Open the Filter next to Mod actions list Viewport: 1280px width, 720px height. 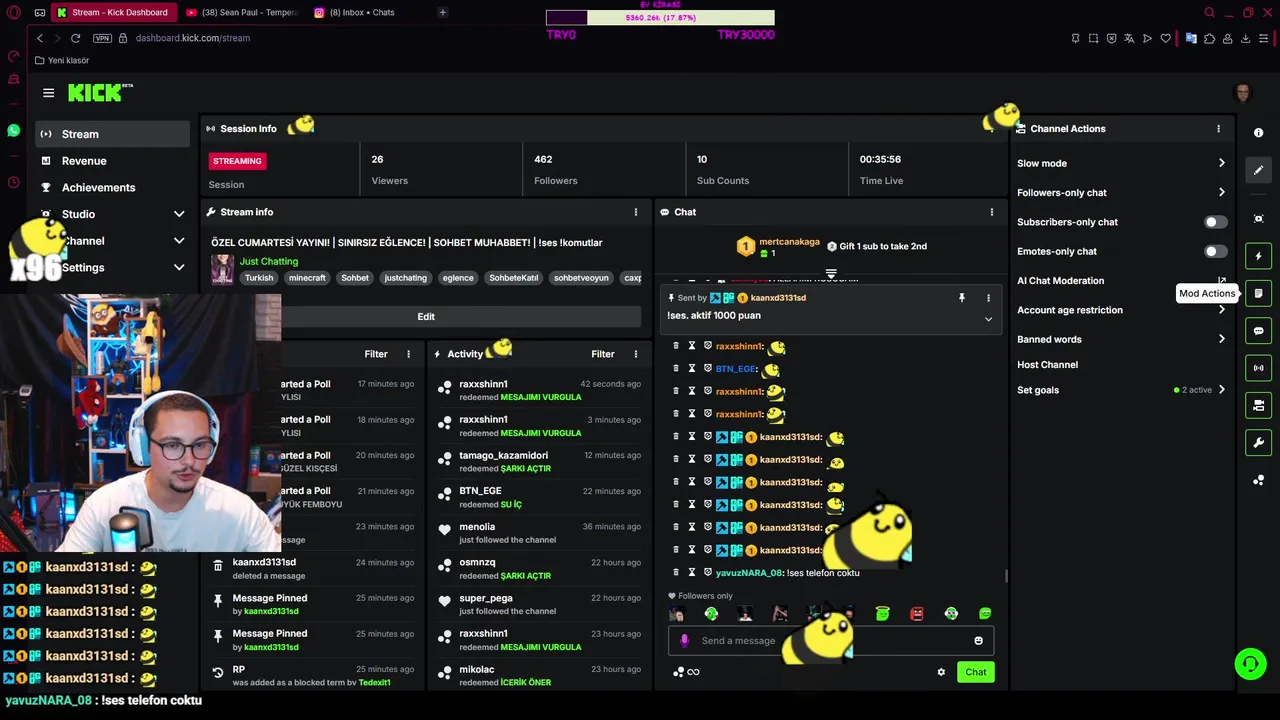376,354
